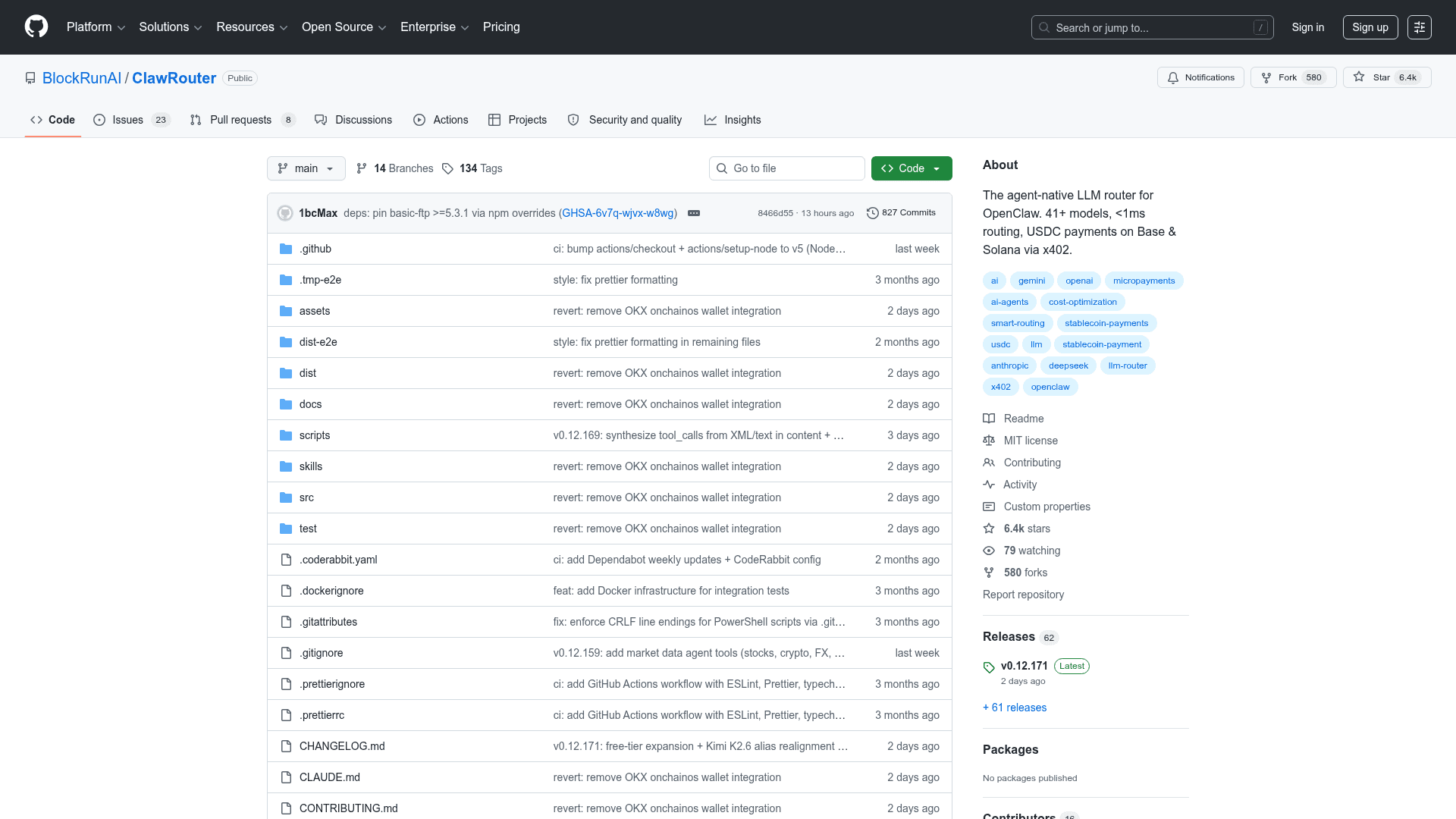Click the branch icon next to 14 Branches
Screen dimensions: 1456x819
click(362, 168)
